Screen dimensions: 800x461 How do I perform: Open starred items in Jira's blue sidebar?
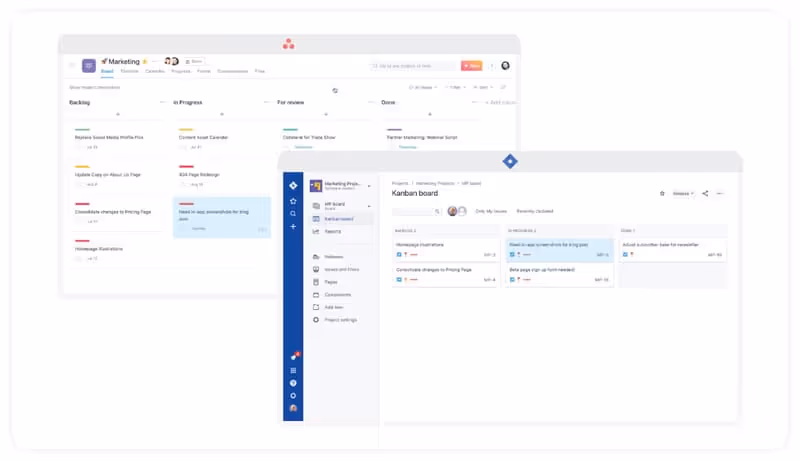(x=293, y=201)
